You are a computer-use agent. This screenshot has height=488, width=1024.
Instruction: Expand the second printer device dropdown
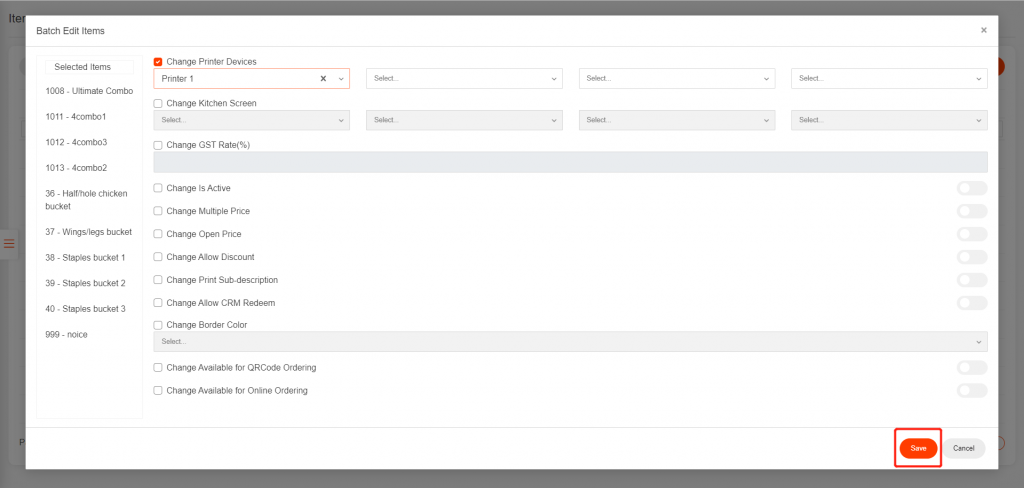pyautogui.click(x=464, y=78)
